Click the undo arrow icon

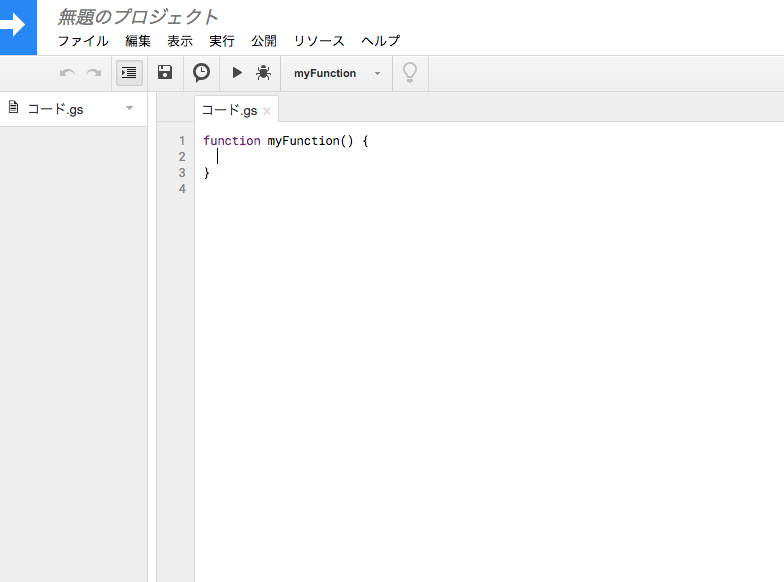(x=67, y=73)
